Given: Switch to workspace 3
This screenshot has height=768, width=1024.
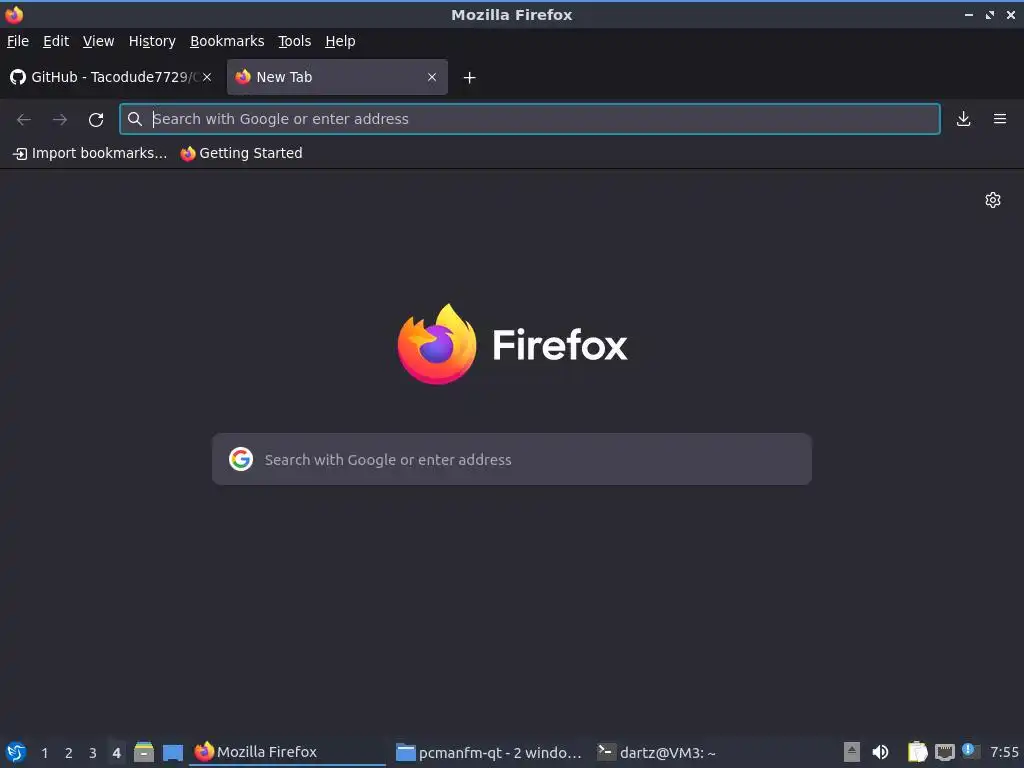Looking at the screenshot, I should pyautogui.click(x=93, y=753).
